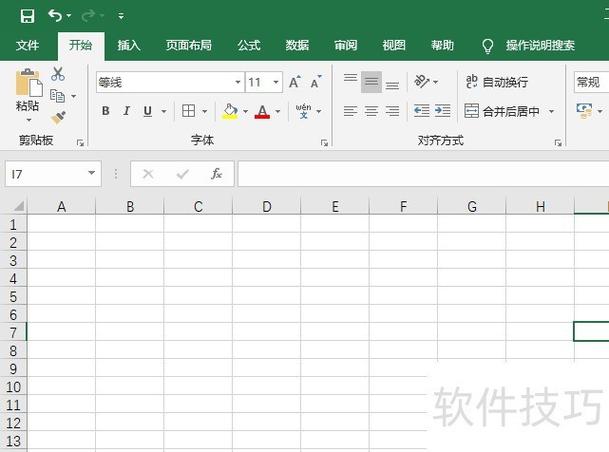The image size is (609, 452).
Task: Switch to the 审阅 tab
Action: [346, 45]
